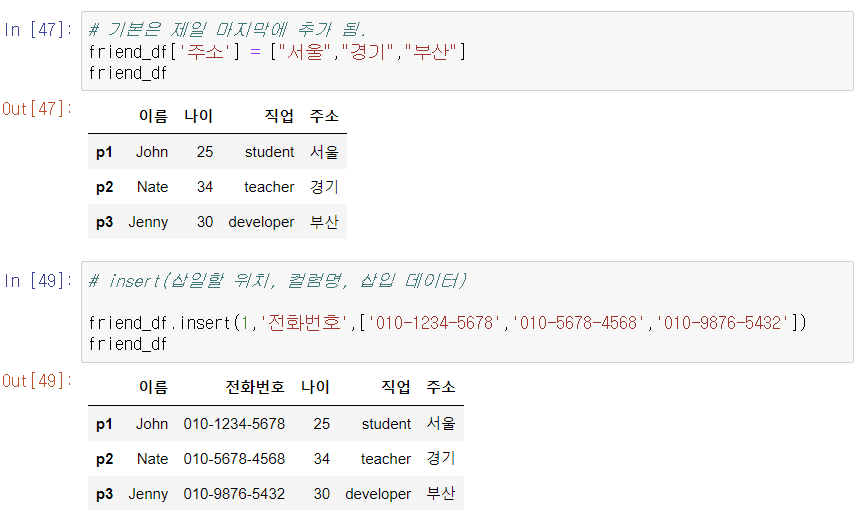Click phone number 010-9876-5432 in output table
This screenshot has width=867, height=512.
click(234, 493)
